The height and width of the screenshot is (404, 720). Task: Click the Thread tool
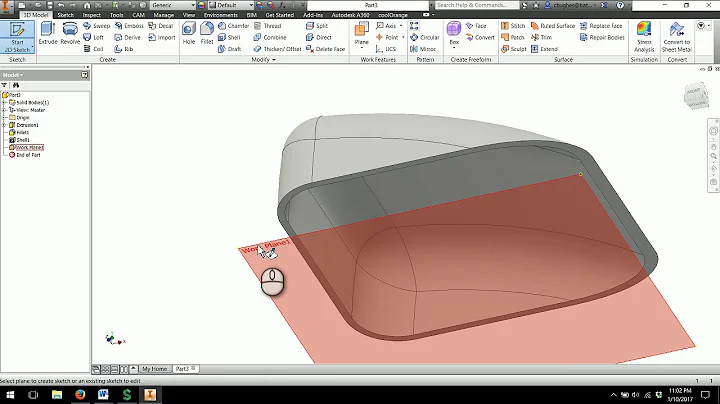pos(267,26)
